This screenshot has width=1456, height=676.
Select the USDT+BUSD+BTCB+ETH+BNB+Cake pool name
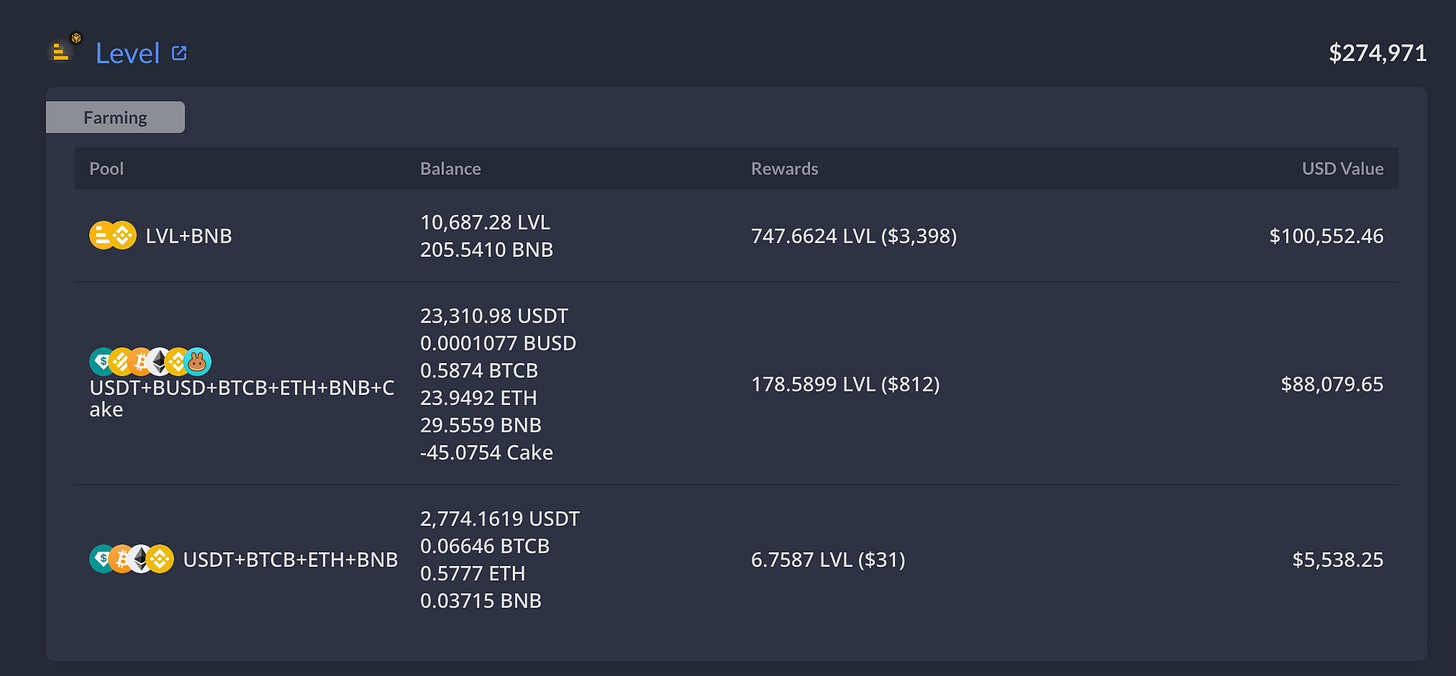click(x=242, y=398)
